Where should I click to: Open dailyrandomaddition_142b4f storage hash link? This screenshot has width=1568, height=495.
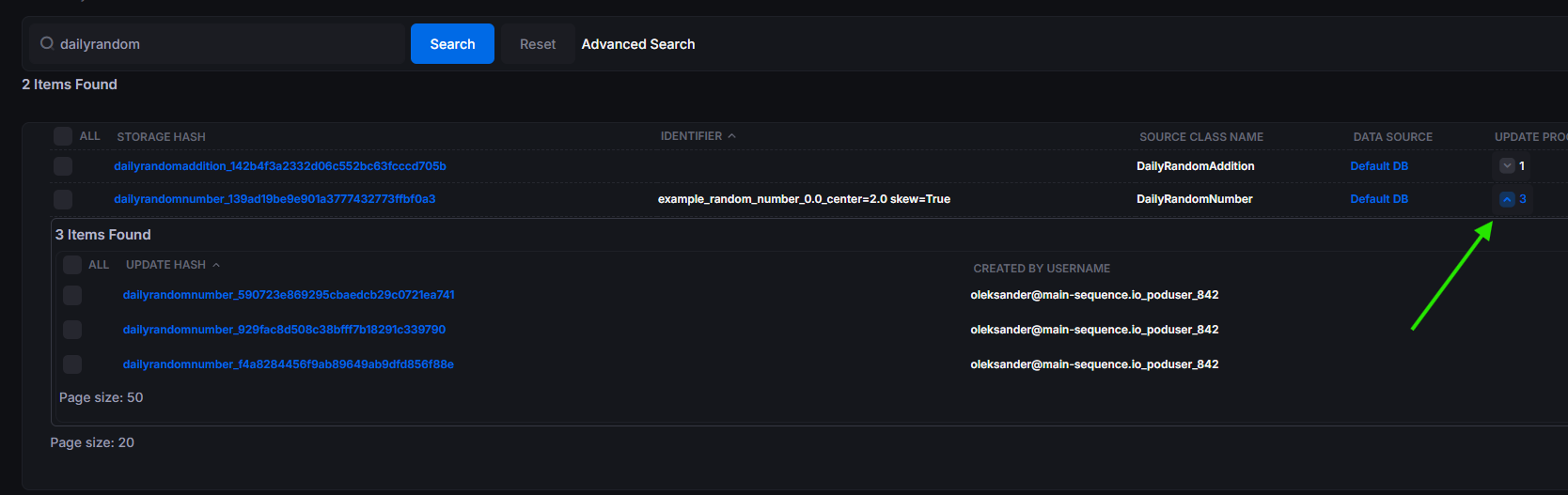coord(280,166)
